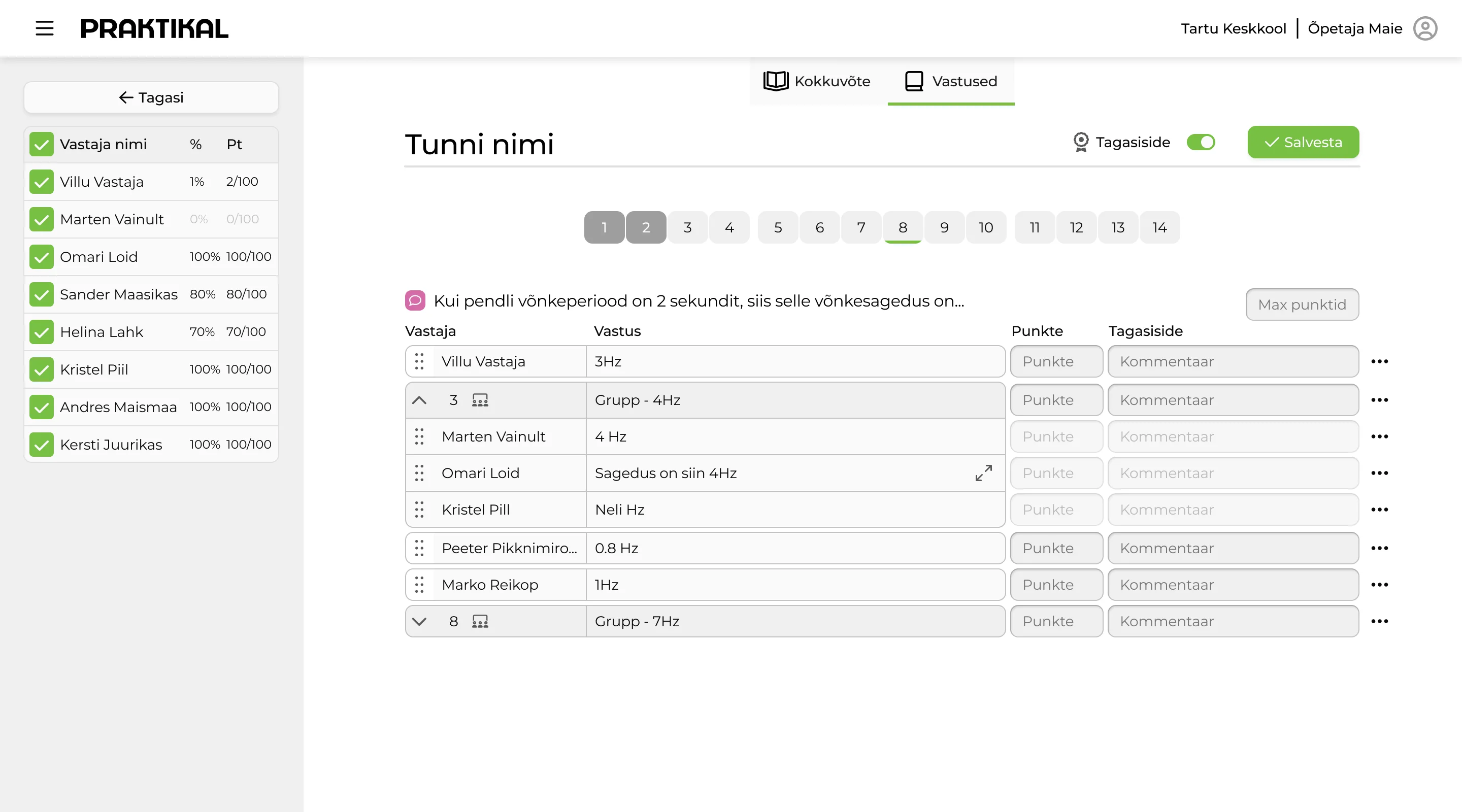Click Kommentaar field for Villu Vastaja
Screen dimensions: 1462x812
(x=1233, y=361)
